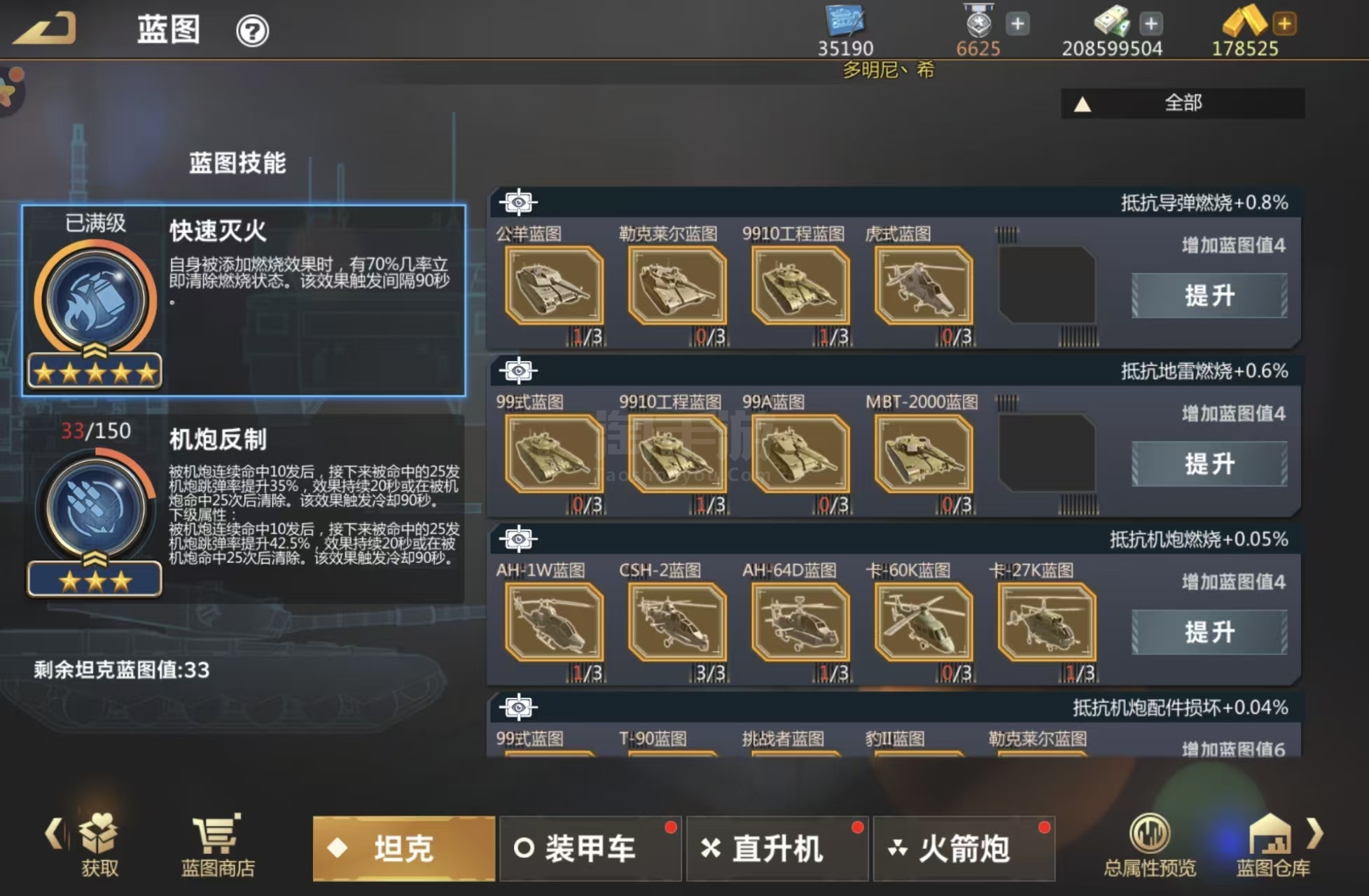
Task: Add gold bars with plus icon
Action: tap(1284, 24)
